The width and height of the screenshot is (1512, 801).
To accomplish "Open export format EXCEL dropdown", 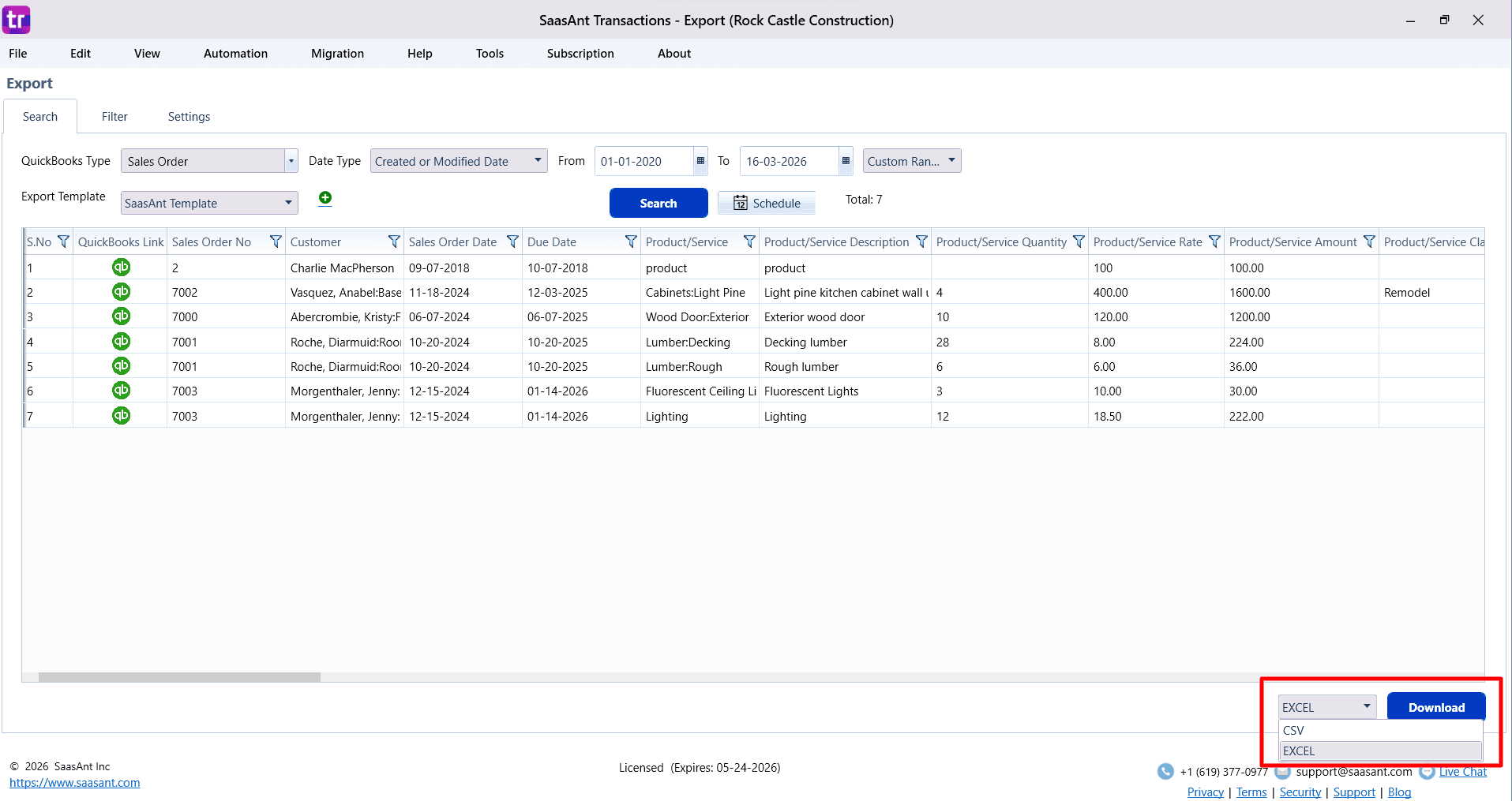I will (1327, 707).
